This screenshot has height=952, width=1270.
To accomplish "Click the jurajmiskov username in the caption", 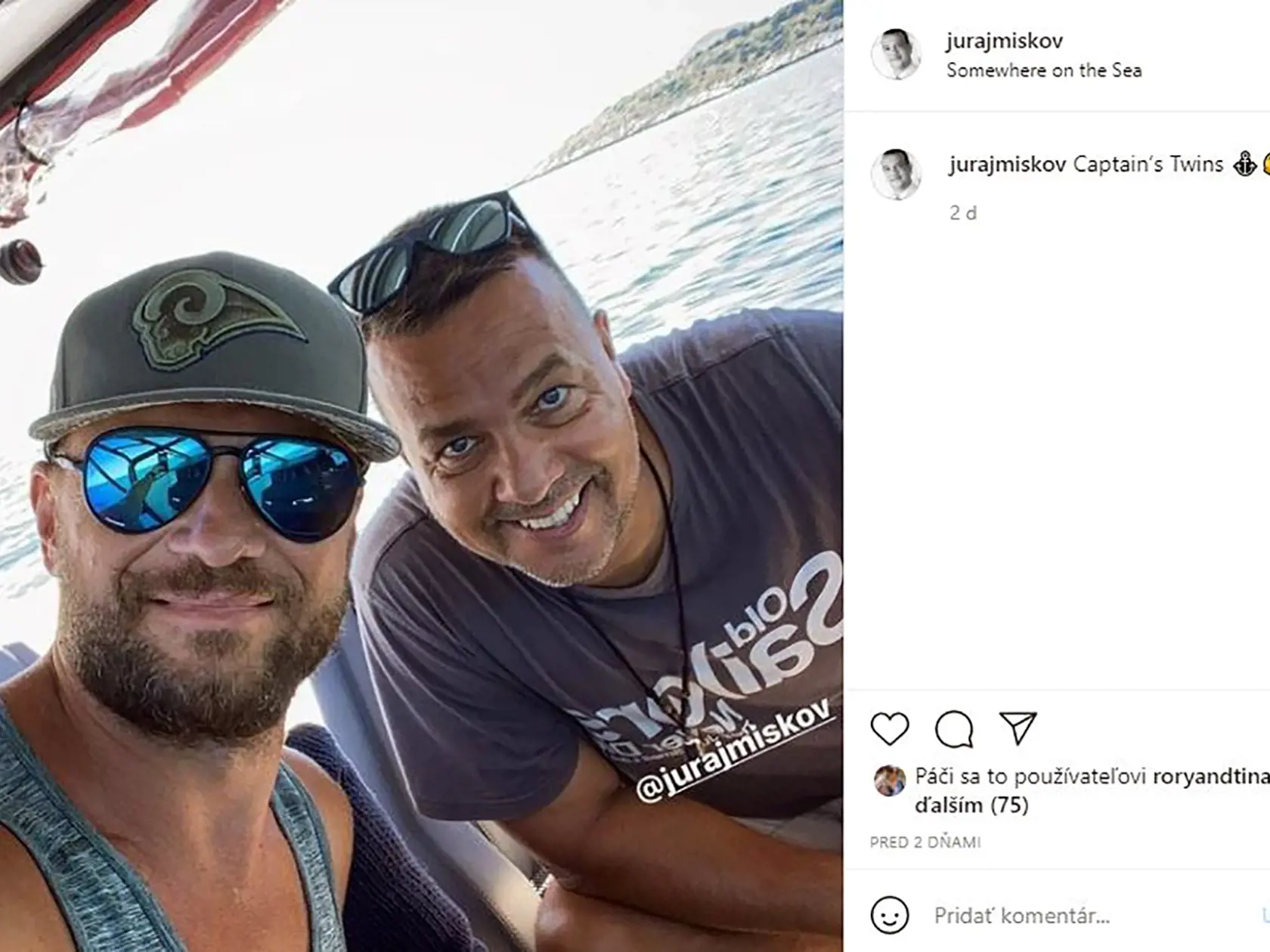I will [x=1008, y=164].
